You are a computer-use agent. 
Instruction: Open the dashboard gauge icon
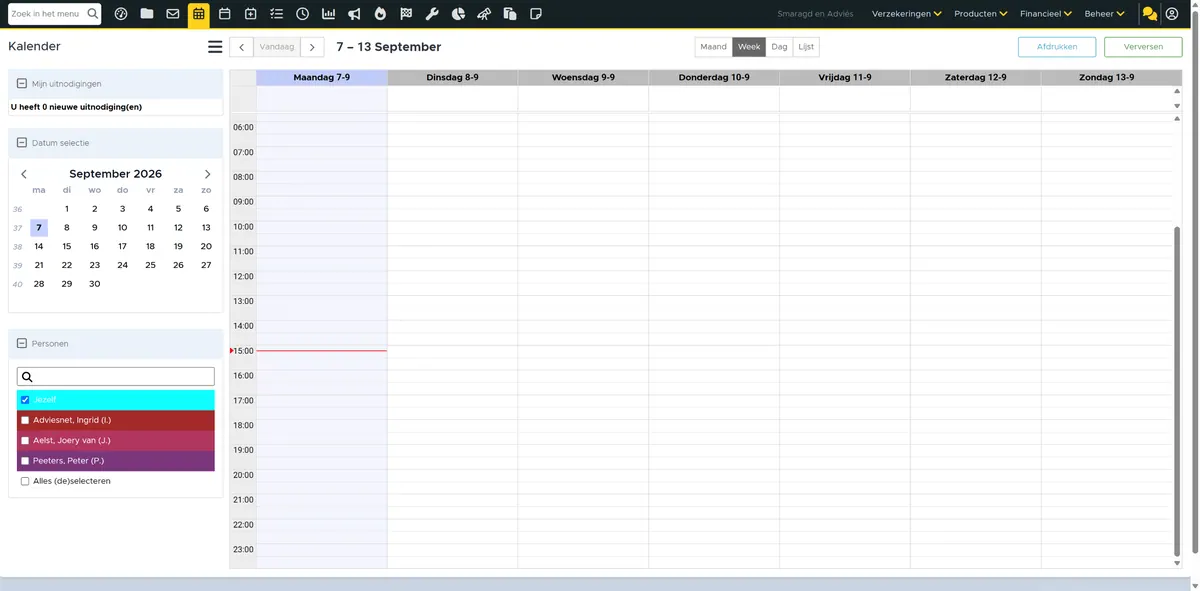[x=121, y=14]
